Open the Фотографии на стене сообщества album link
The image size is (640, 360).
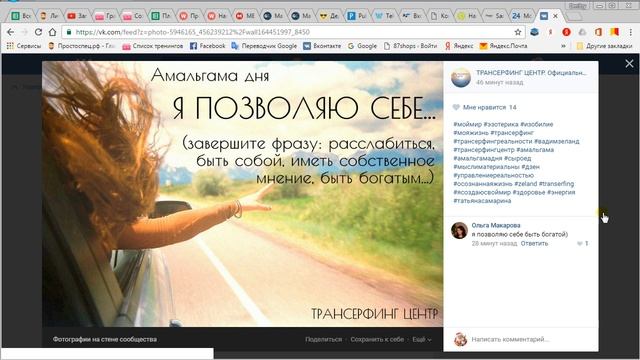point(104,339)
